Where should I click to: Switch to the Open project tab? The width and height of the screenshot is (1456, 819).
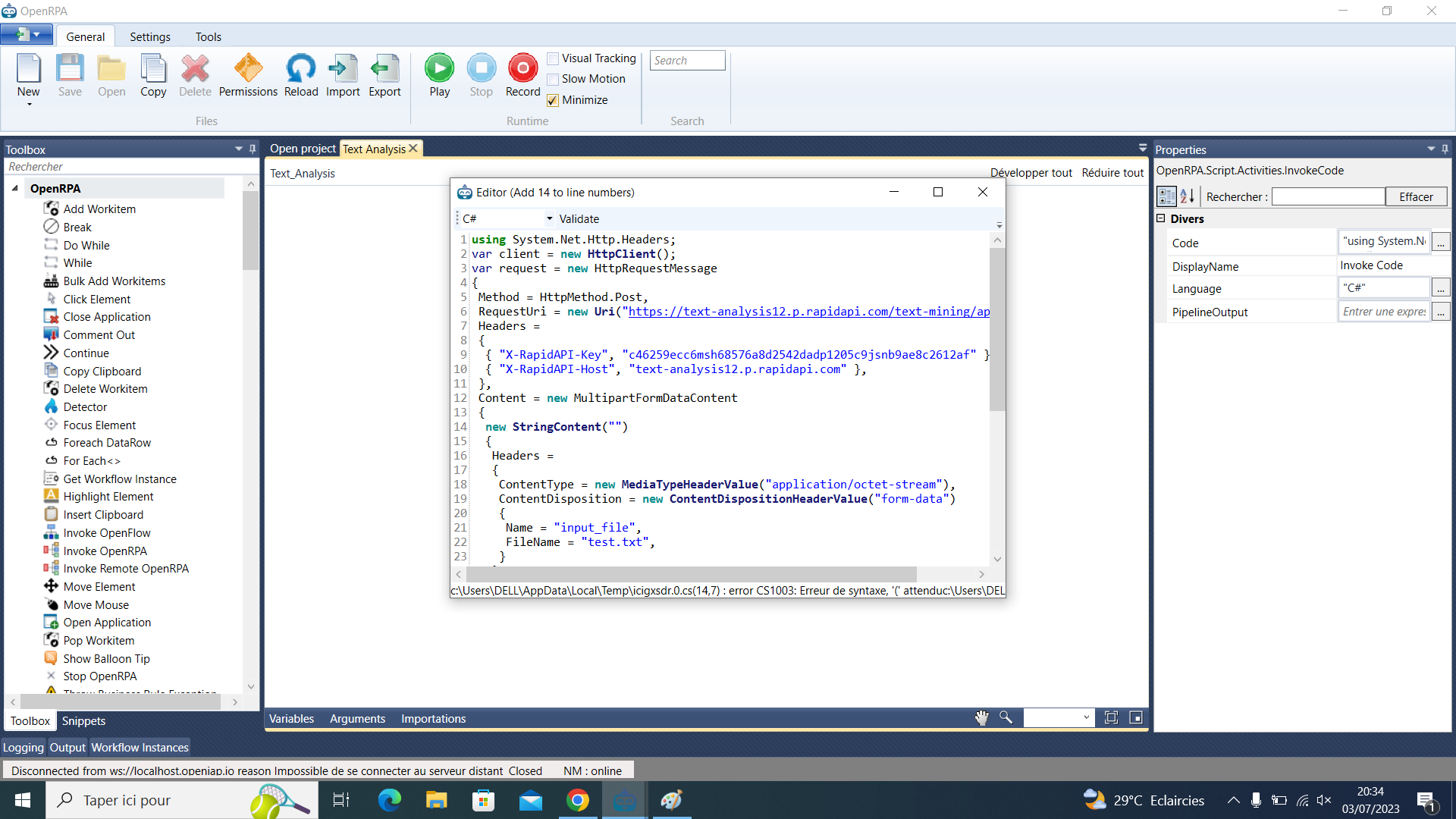[302, 149]
